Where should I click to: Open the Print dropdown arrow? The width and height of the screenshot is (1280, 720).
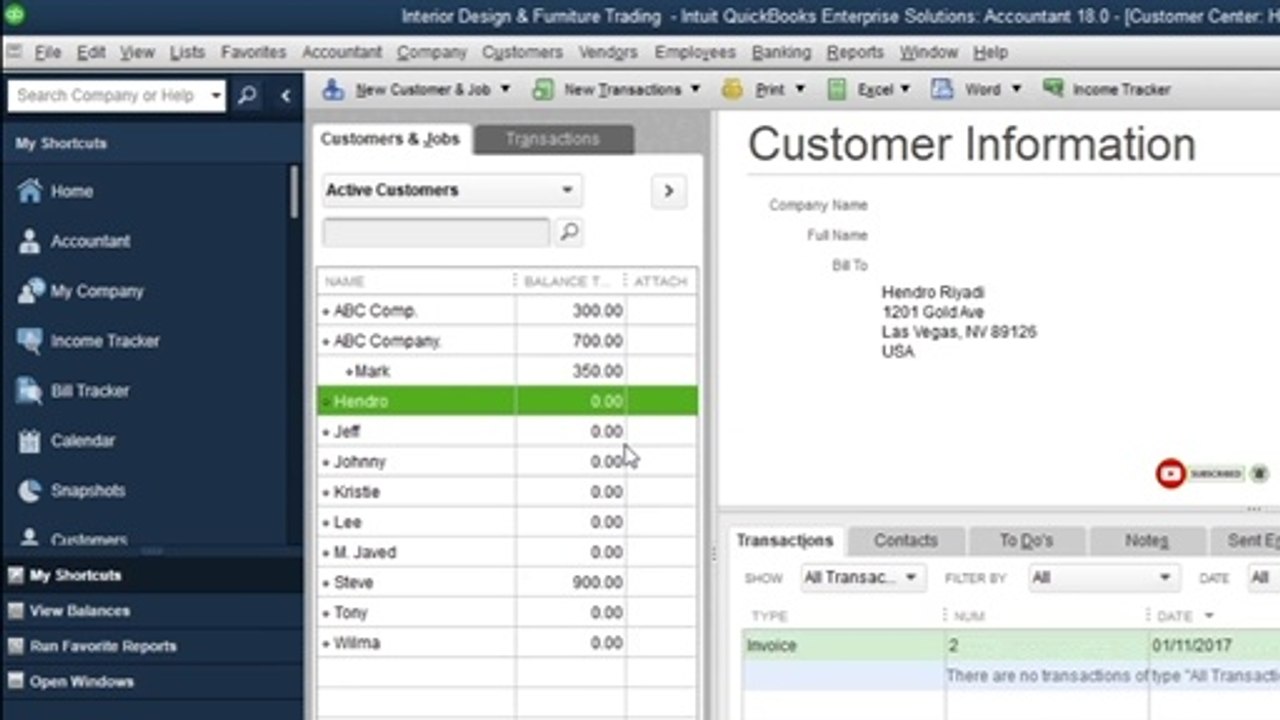click(x=799, y=89)
